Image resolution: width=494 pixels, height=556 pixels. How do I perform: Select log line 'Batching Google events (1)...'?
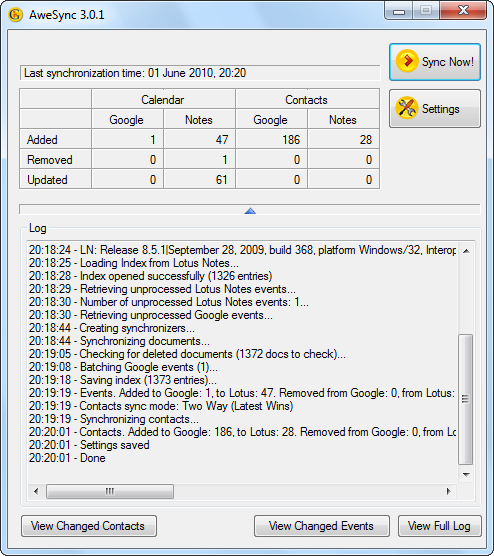[123, 367]
